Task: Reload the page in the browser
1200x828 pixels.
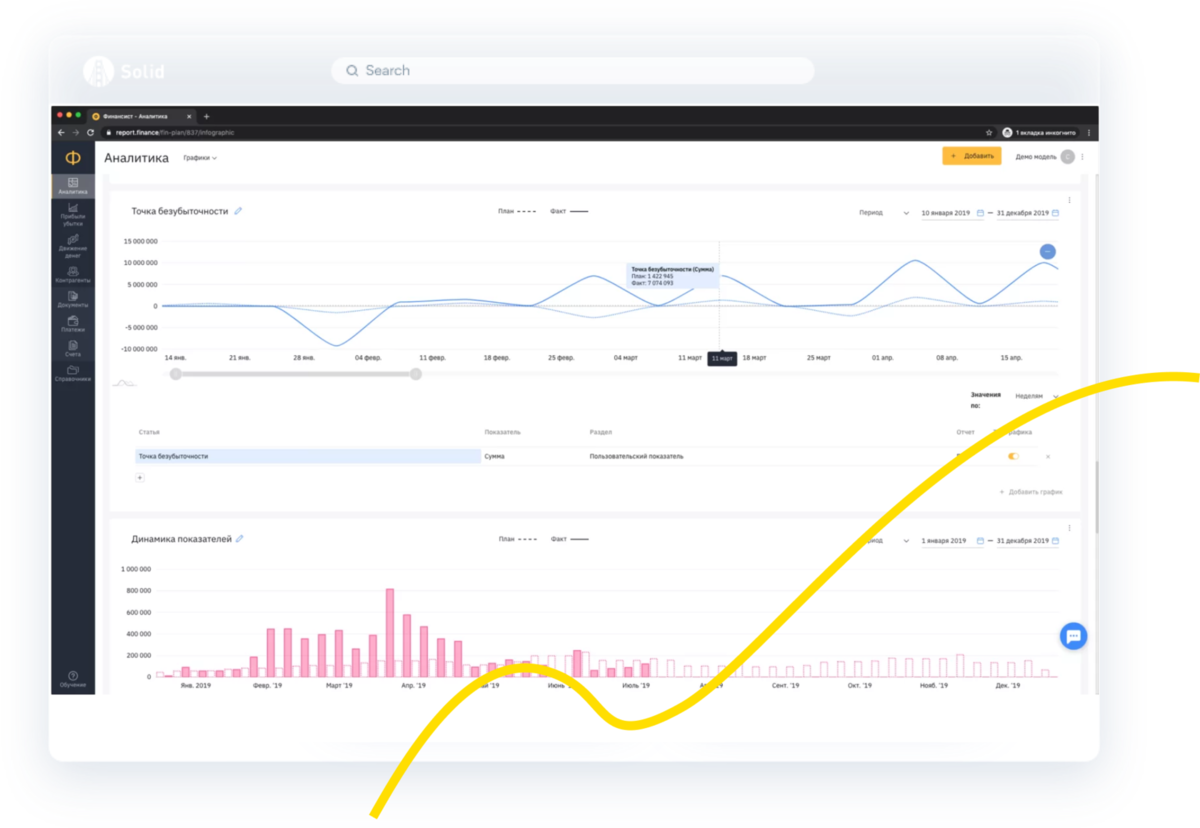Action: [90, 132]
